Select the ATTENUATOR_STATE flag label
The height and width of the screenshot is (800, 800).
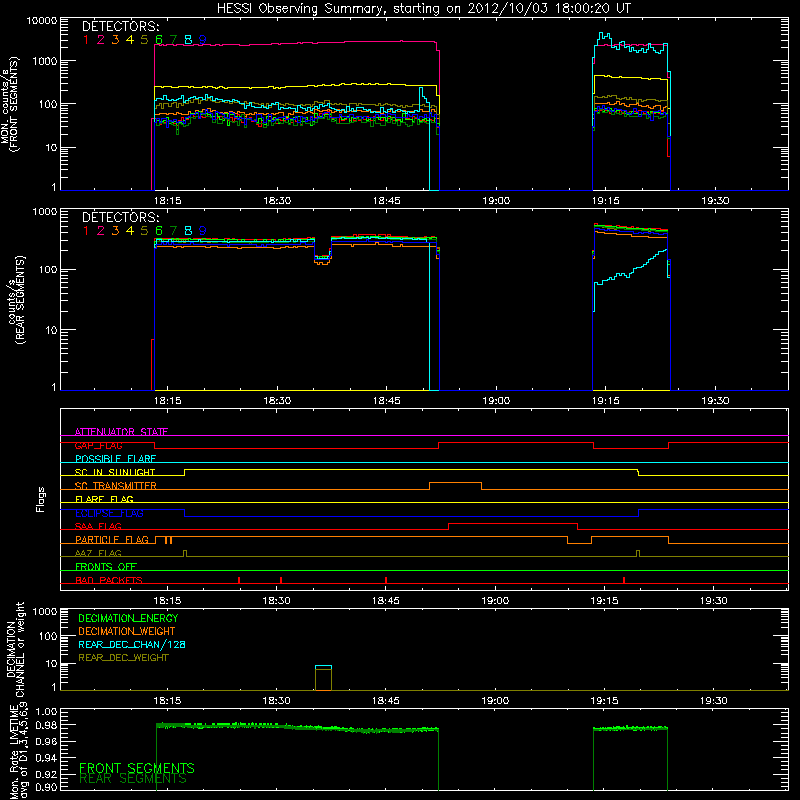pyautogui.click(x=121, y=432)
